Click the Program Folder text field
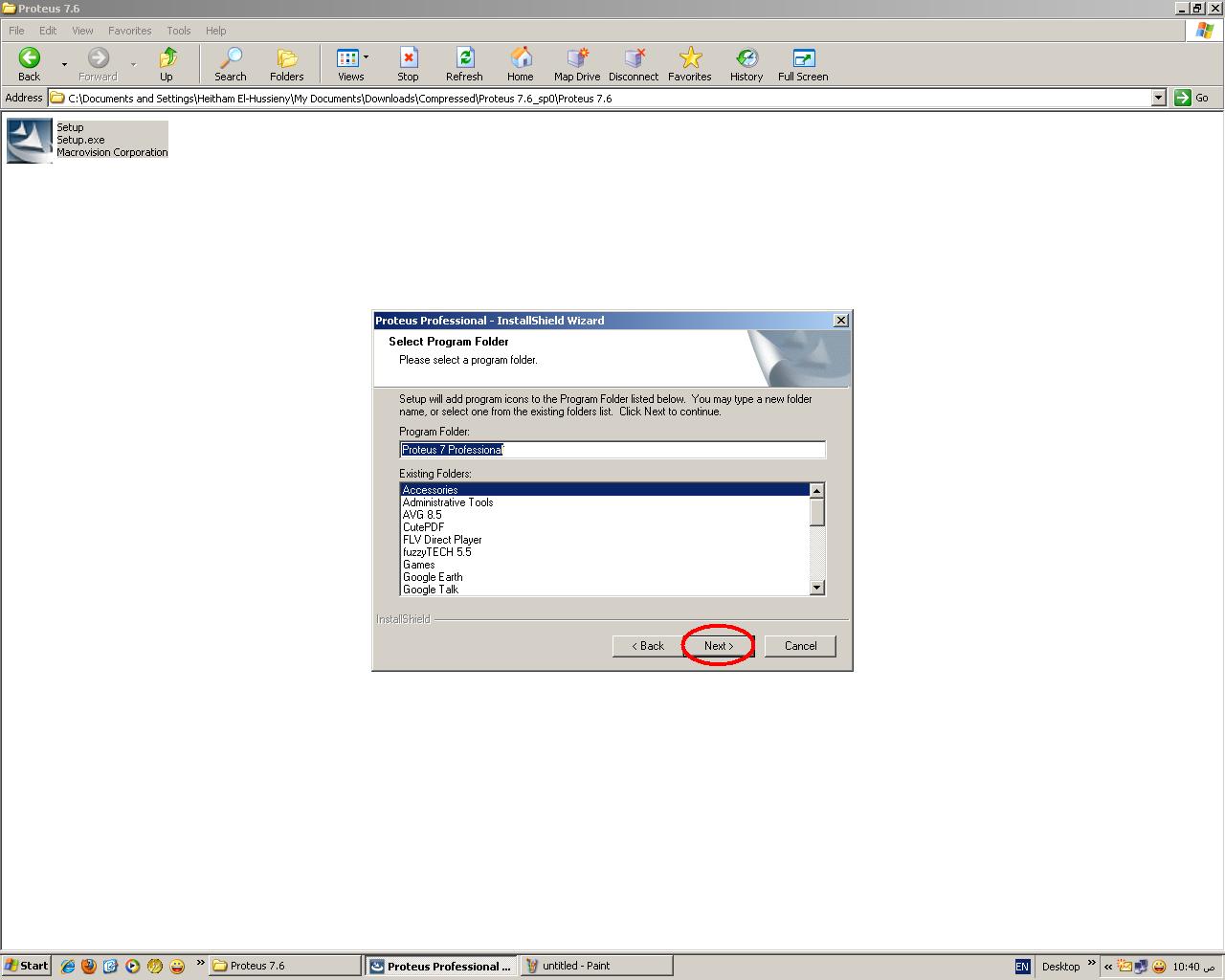This screenshot has width=1225, height=980. (612, 450)
